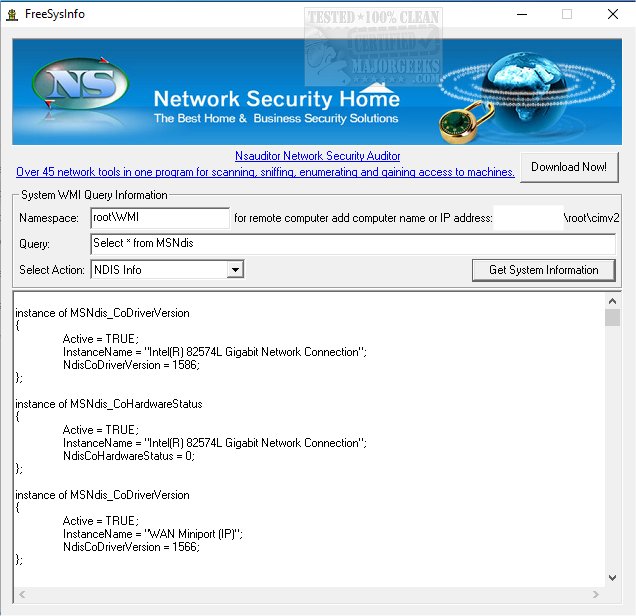This screenshot has height=616, width=636.
Task: Click 'System WMI Query Information' group title
Action: 94,195
